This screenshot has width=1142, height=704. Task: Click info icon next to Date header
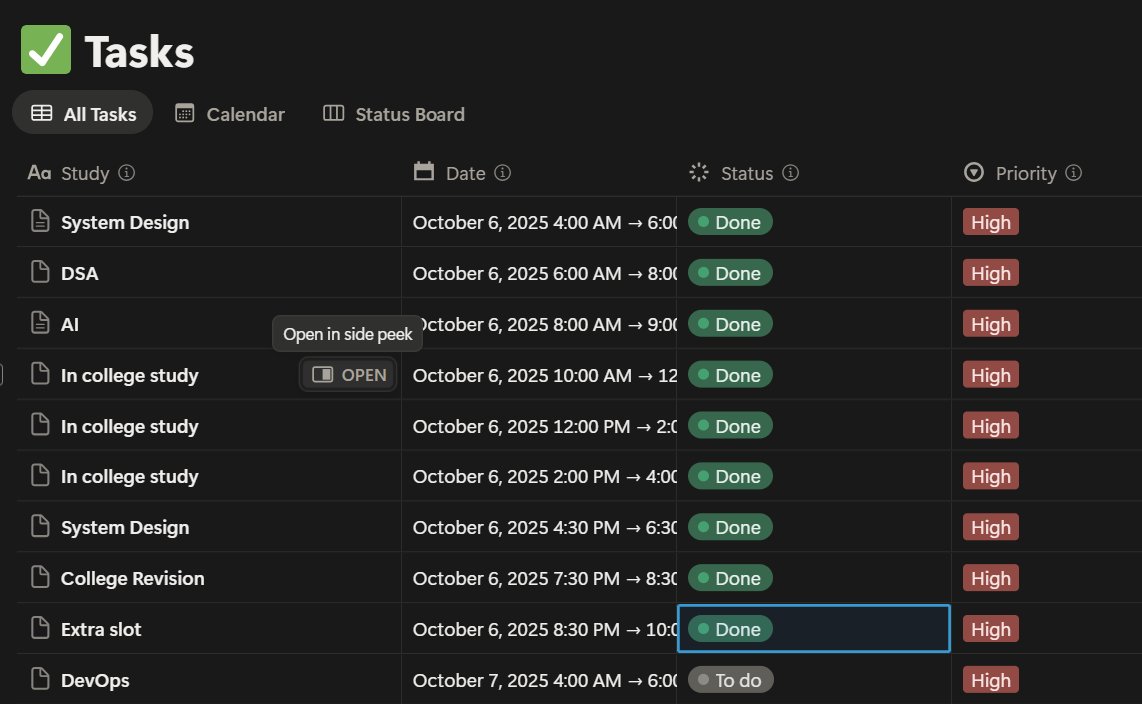point(503,173)
